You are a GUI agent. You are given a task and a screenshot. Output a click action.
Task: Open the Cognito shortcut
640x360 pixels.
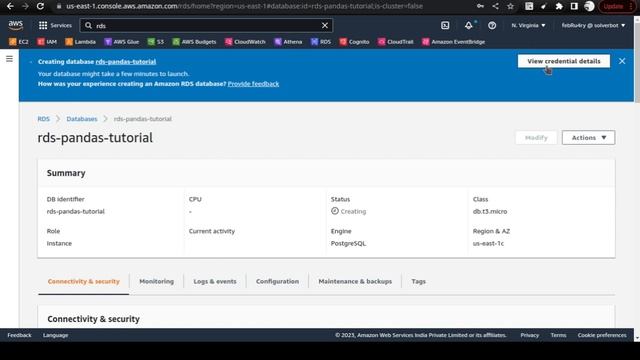click(x=354, y=42)
